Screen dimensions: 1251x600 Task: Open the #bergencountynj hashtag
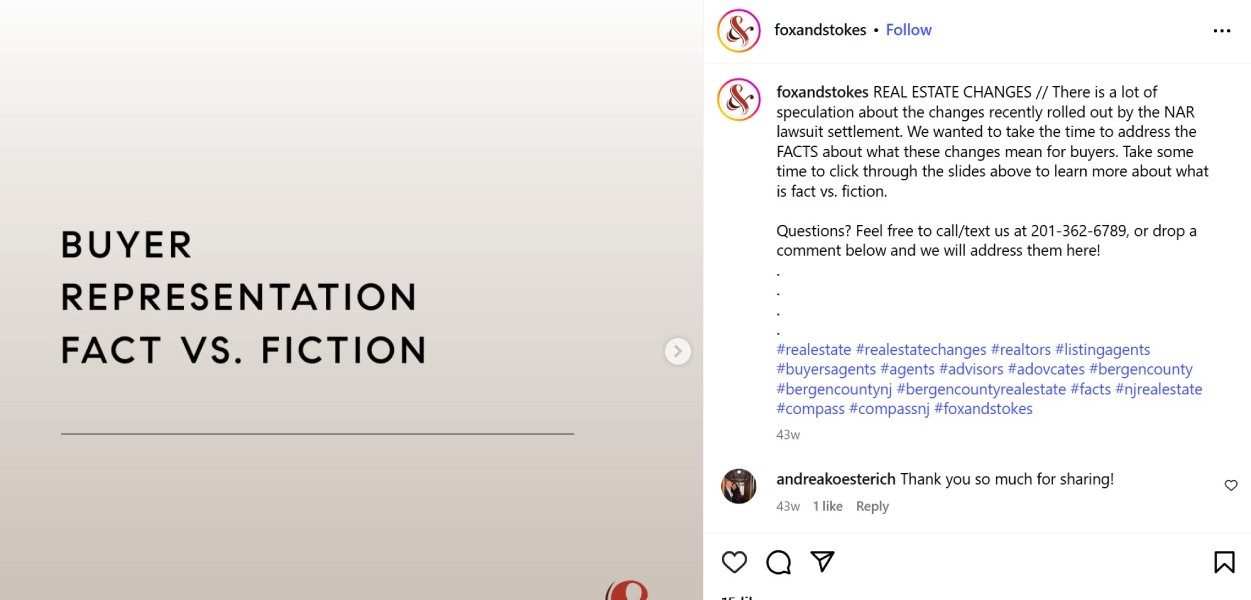(834, 389)
